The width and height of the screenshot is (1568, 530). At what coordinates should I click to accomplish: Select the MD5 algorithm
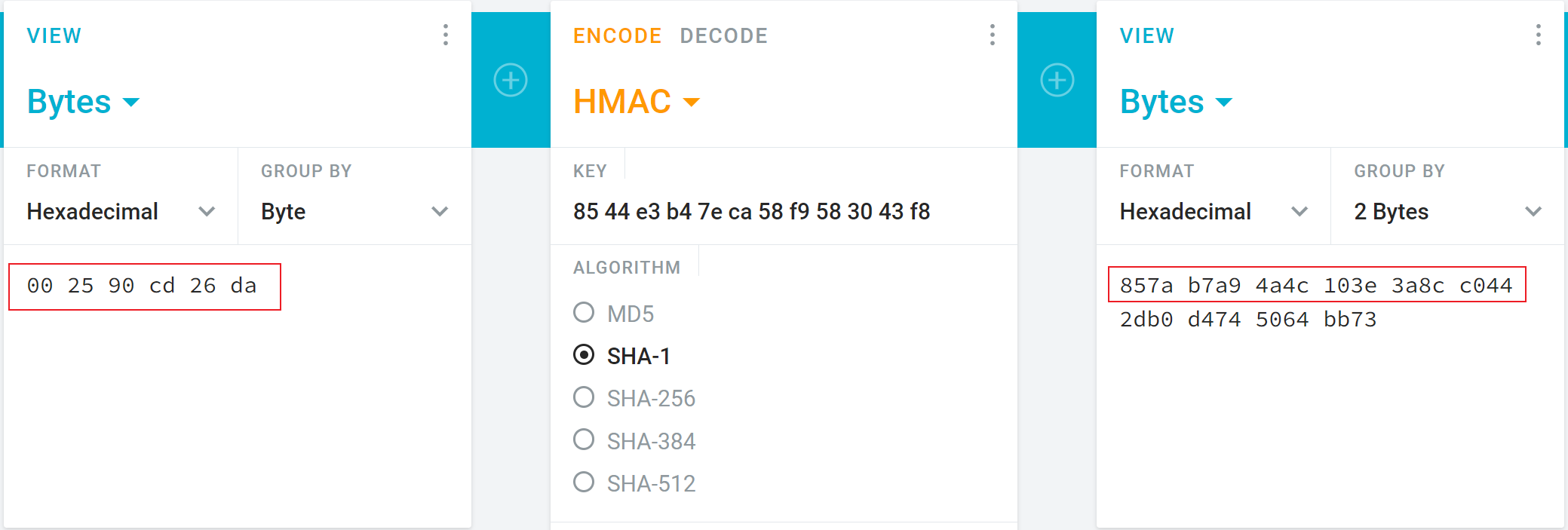click(584, 313)
